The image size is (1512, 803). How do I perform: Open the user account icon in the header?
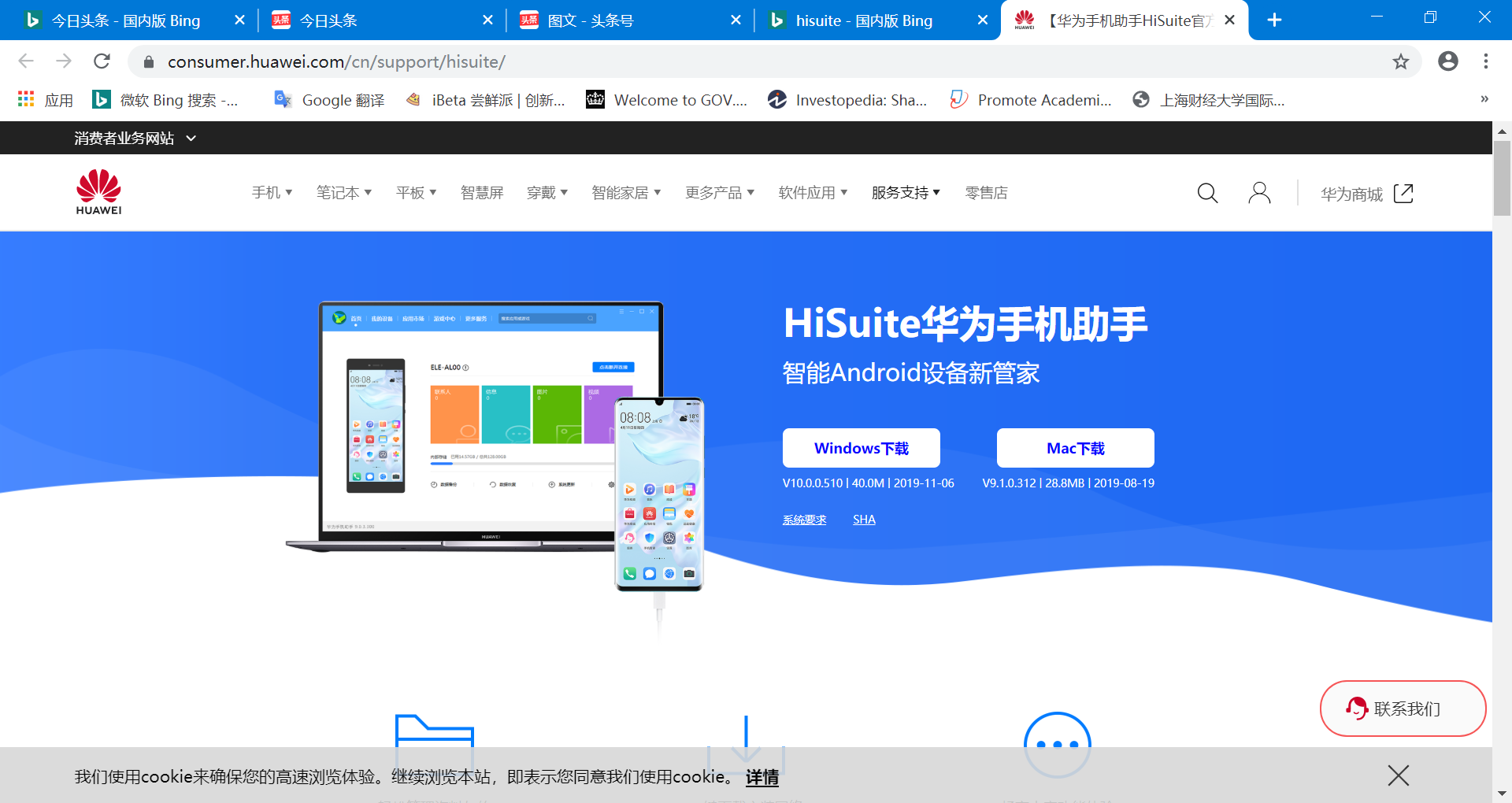coord(1259,193)
